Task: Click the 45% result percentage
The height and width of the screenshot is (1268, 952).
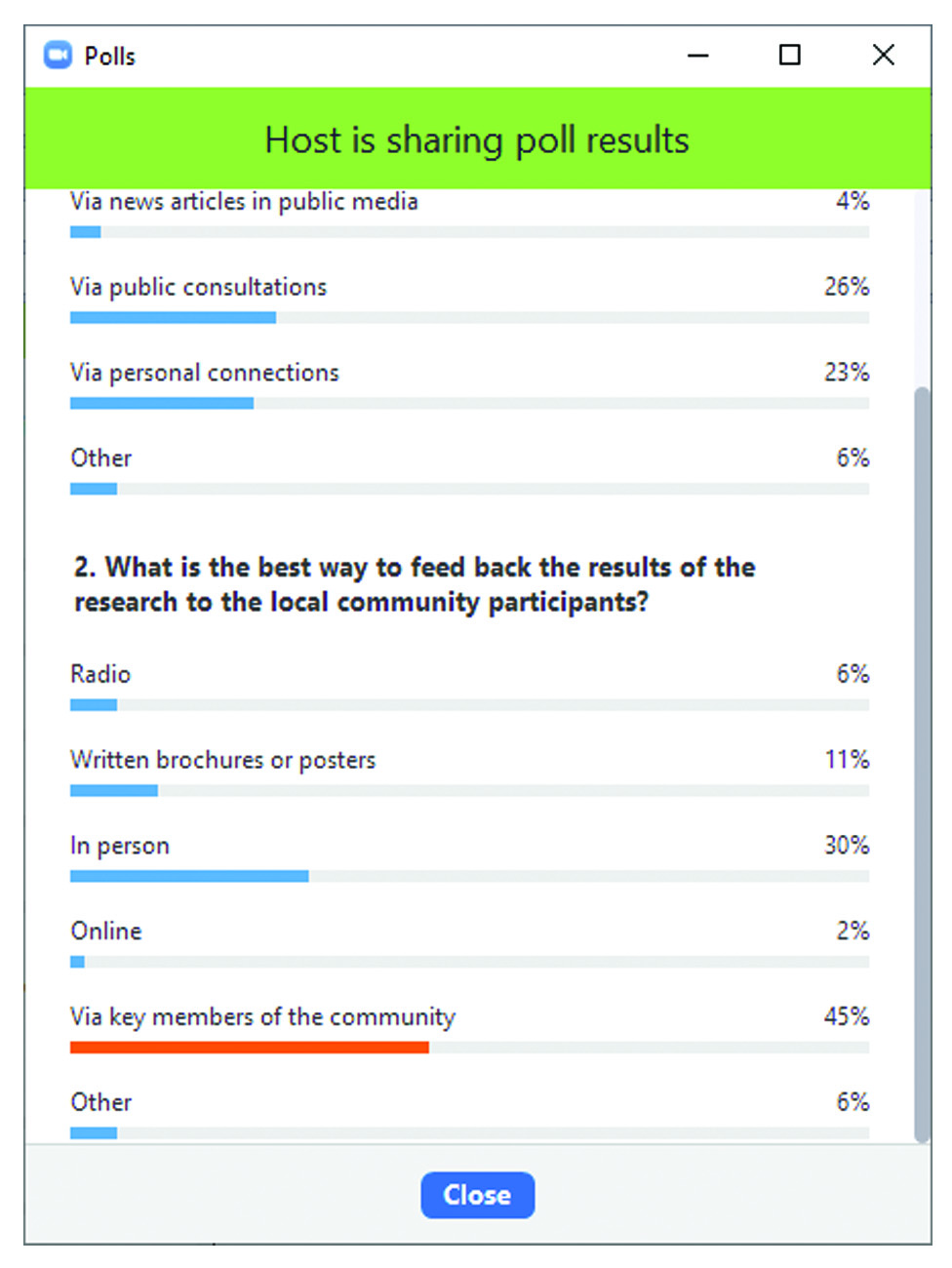Action: coord(846,1016)
